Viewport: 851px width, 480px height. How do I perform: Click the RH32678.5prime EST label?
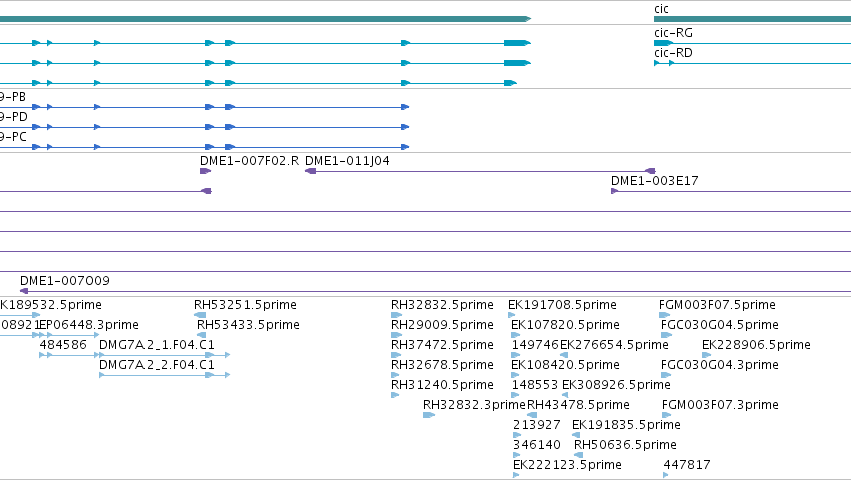coord(442,365)
